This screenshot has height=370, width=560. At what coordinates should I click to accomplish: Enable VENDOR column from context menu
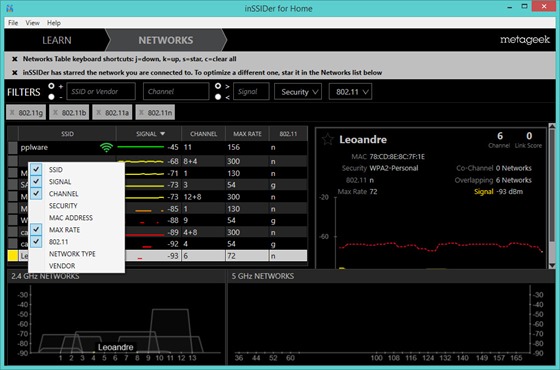(62, 266)
